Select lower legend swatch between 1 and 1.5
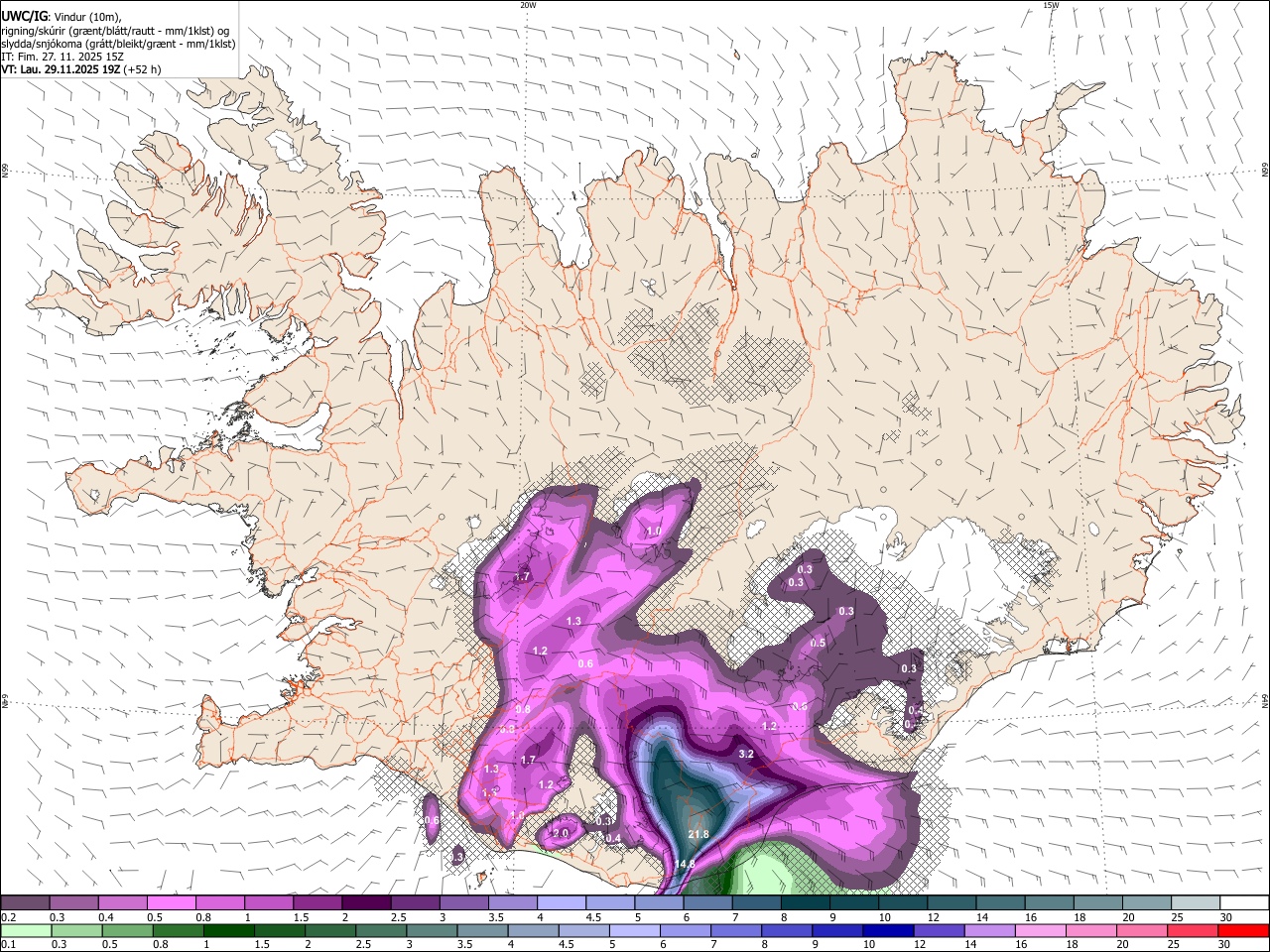 coord(228,930)
